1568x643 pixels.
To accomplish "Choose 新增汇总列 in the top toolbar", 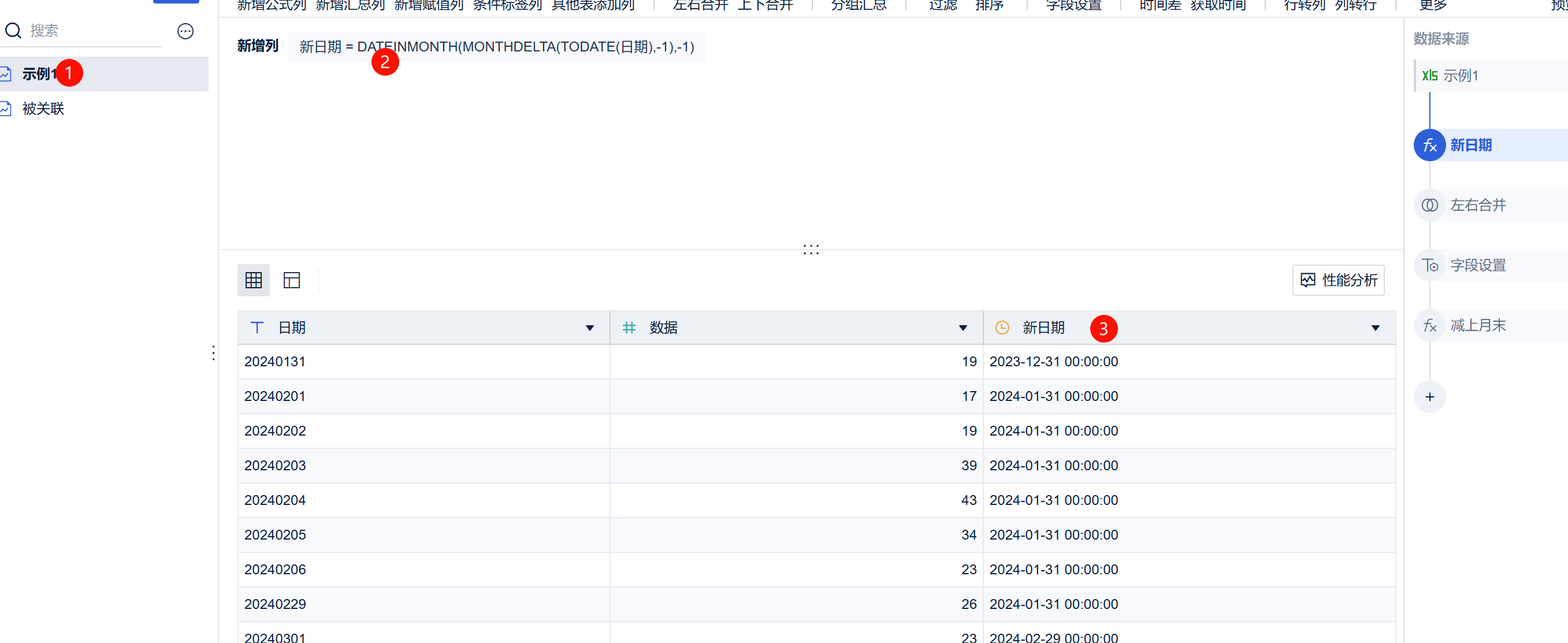I will (x=350, y=5).
